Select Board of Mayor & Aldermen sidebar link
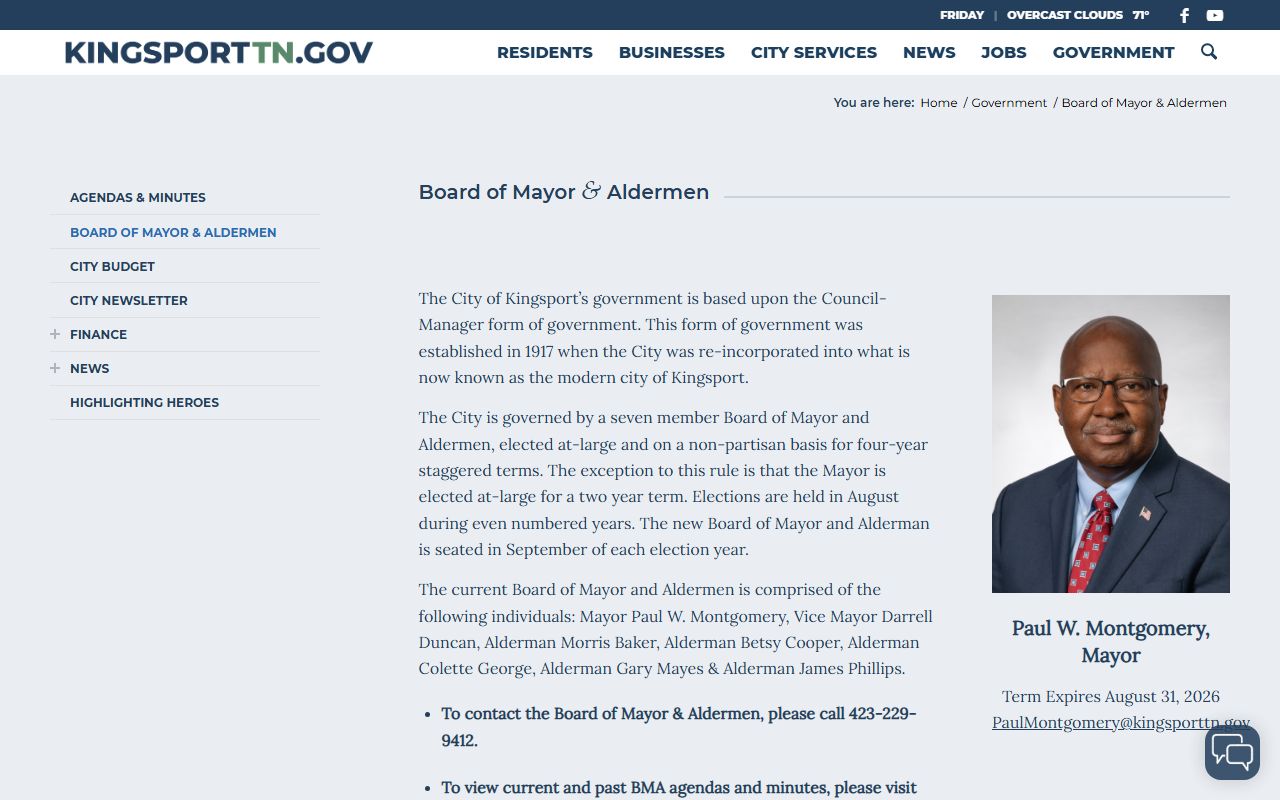The image size is (1280, 800). coord(173,232)
